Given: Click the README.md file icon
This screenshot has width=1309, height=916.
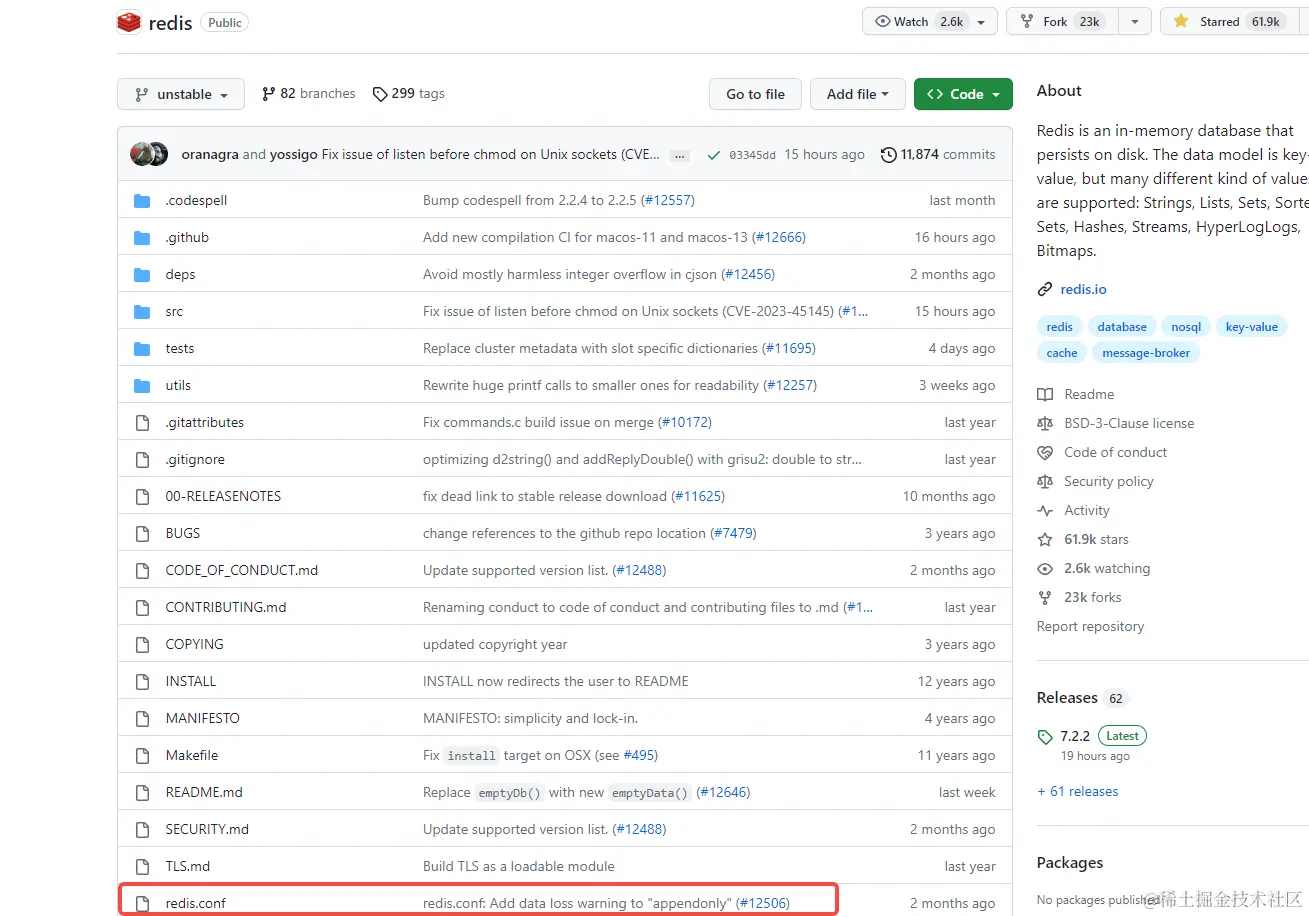Looking at the screenshot, I should (x=142, y=793).
